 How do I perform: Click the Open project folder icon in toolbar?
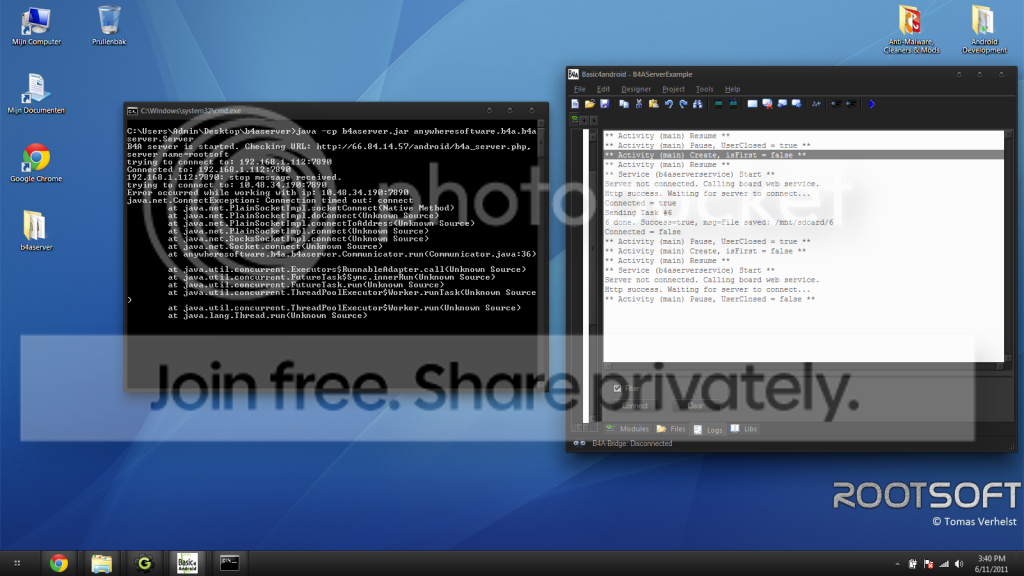click(x=590, y=104)
